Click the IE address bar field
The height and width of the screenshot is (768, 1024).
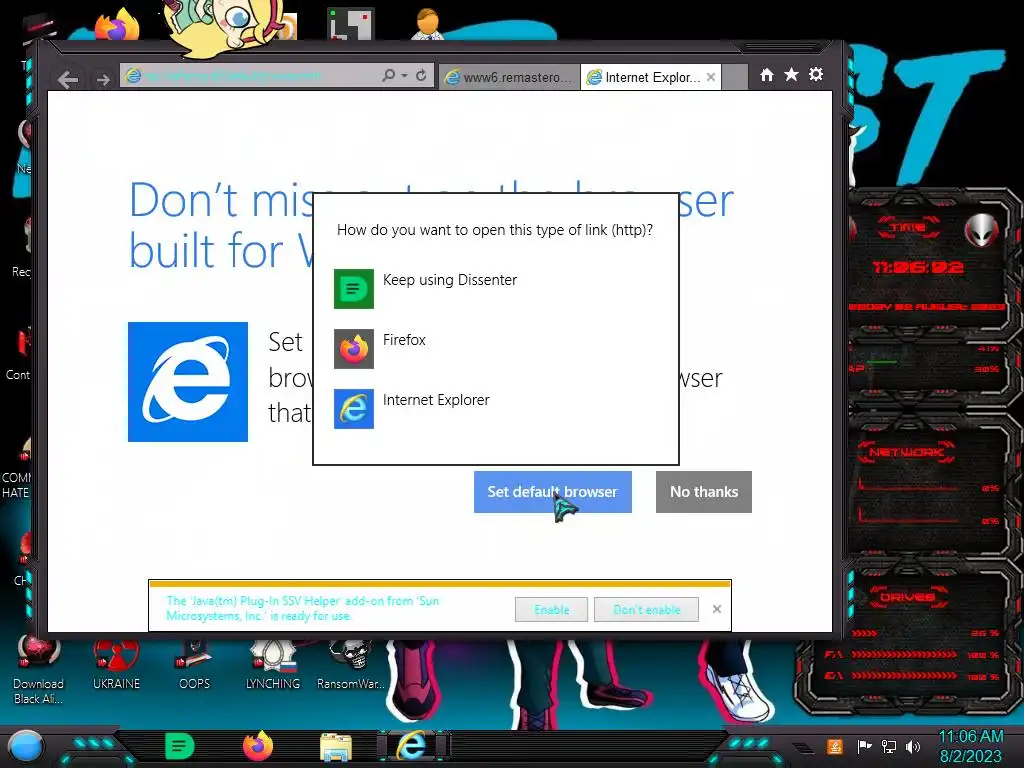(x=251, y=76)
